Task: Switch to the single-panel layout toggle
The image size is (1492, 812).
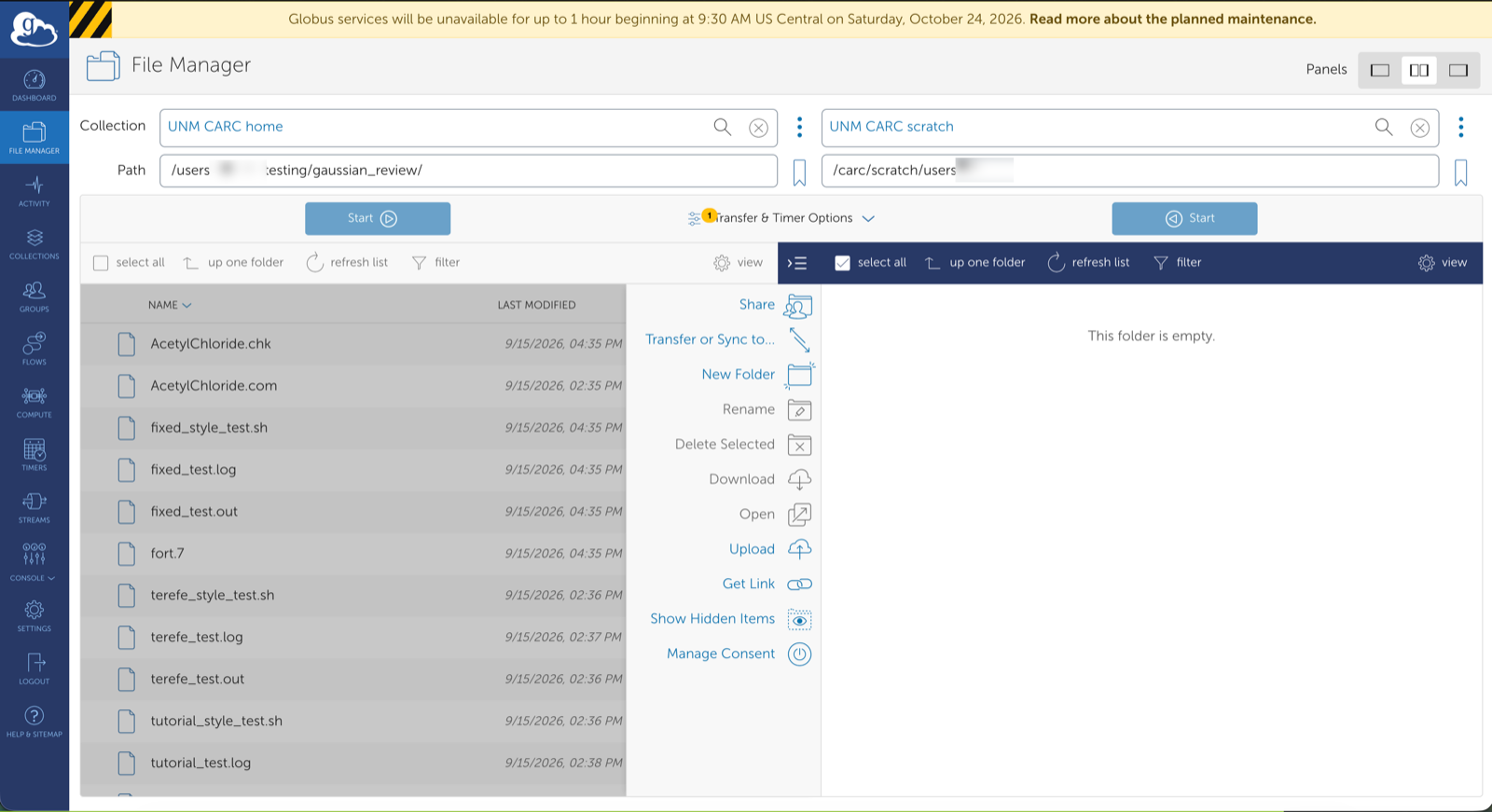Action: coord(1380,70)
